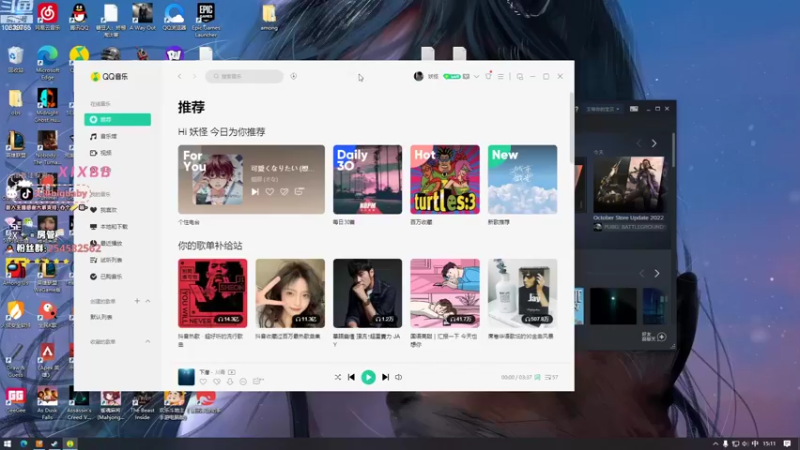Open the message envelope icon in title bar
Viewport: 800px width, 450px height.
466,77
